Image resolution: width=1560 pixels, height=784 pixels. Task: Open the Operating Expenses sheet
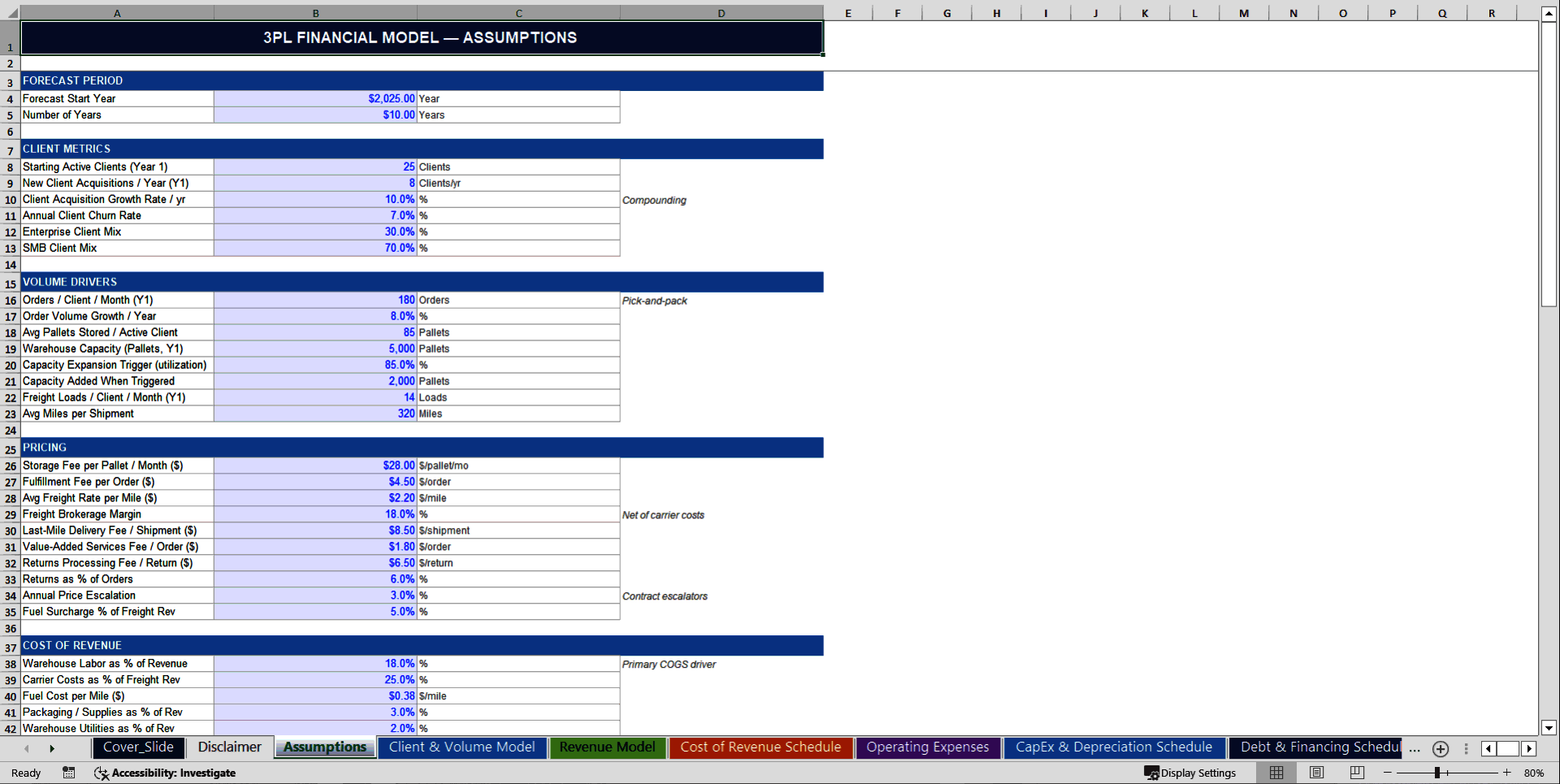928,747
